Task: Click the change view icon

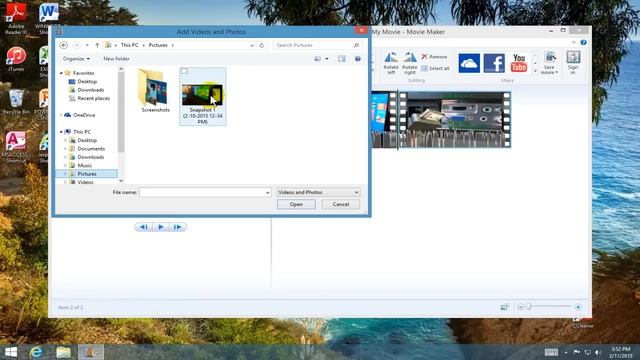Action: click(317, 59)
